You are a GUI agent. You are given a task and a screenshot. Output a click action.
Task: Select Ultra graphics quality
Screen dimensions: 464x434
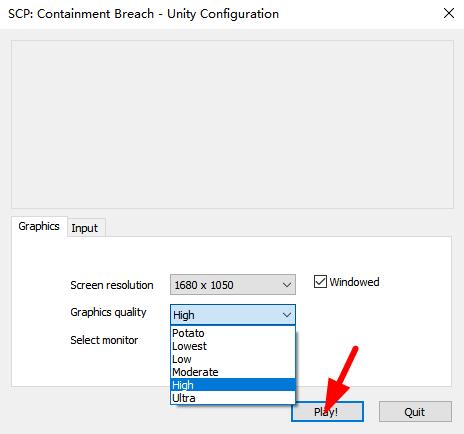pos(233,398)
